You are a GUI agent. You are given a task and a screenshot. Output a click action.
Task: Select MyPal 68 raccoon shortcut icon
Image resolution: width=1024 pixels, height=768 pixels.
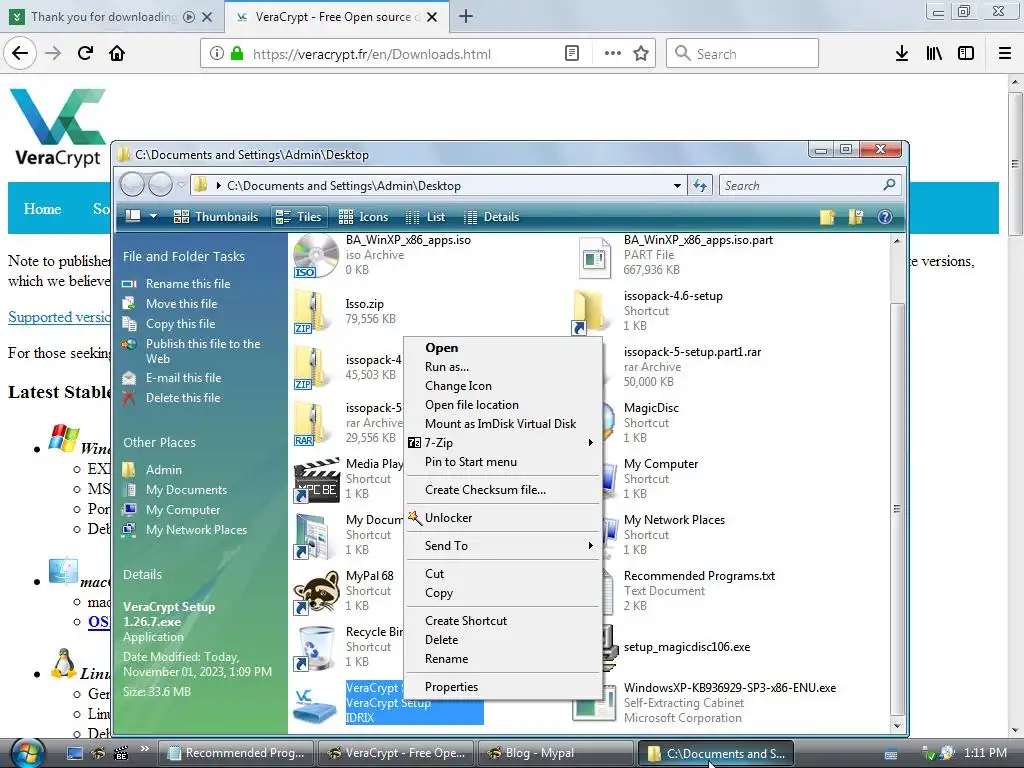coord(316,592)
